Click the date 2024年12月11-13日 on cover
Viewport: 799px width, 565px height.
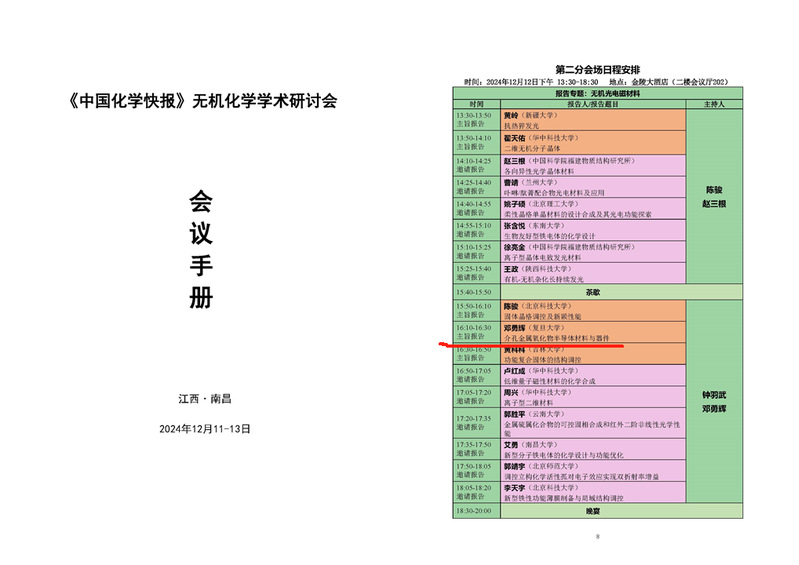(204, 428)
